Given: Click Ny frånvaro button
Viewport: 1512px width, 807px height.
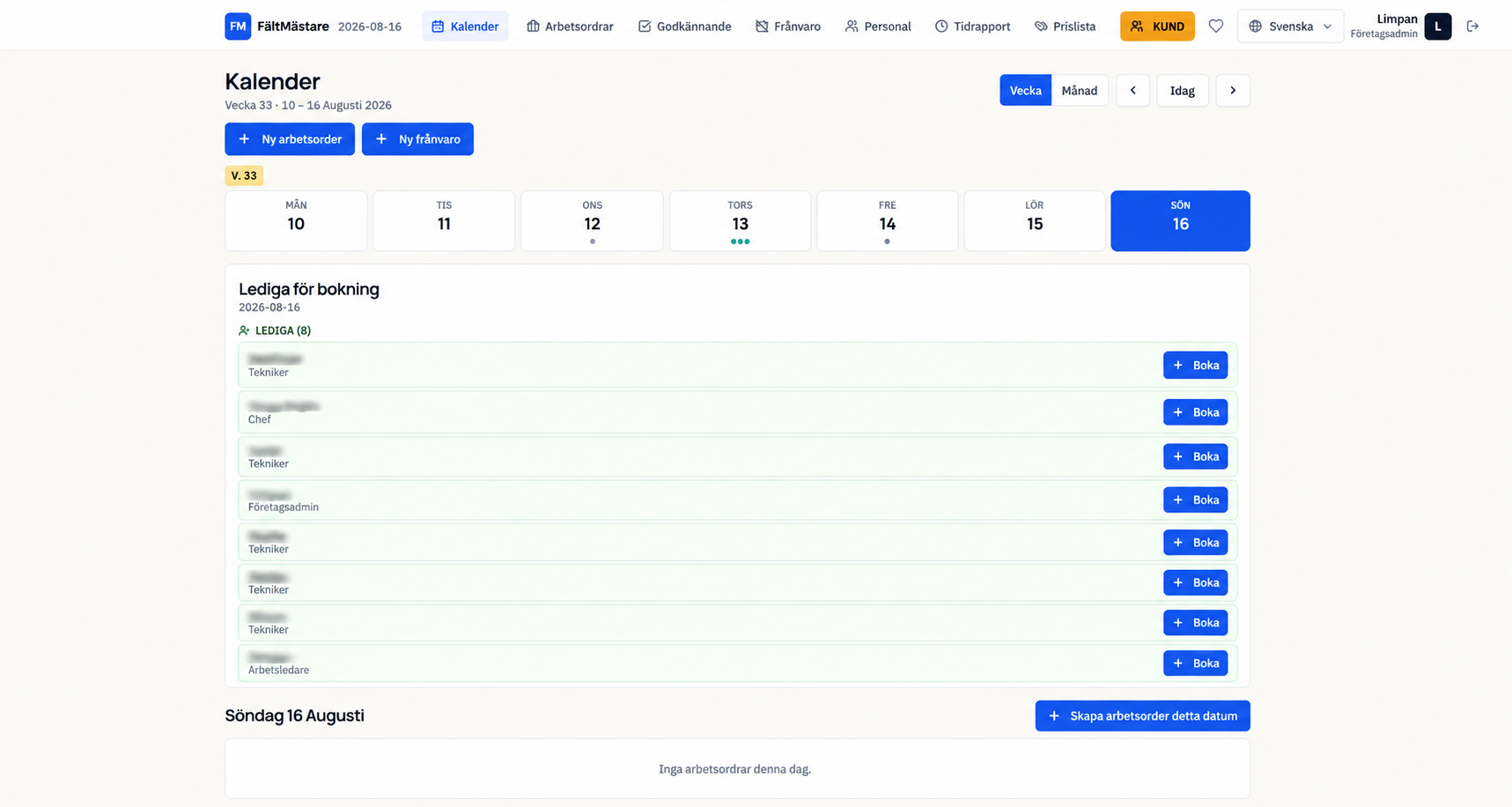Looking at the screenshot, I should [417, 139].
